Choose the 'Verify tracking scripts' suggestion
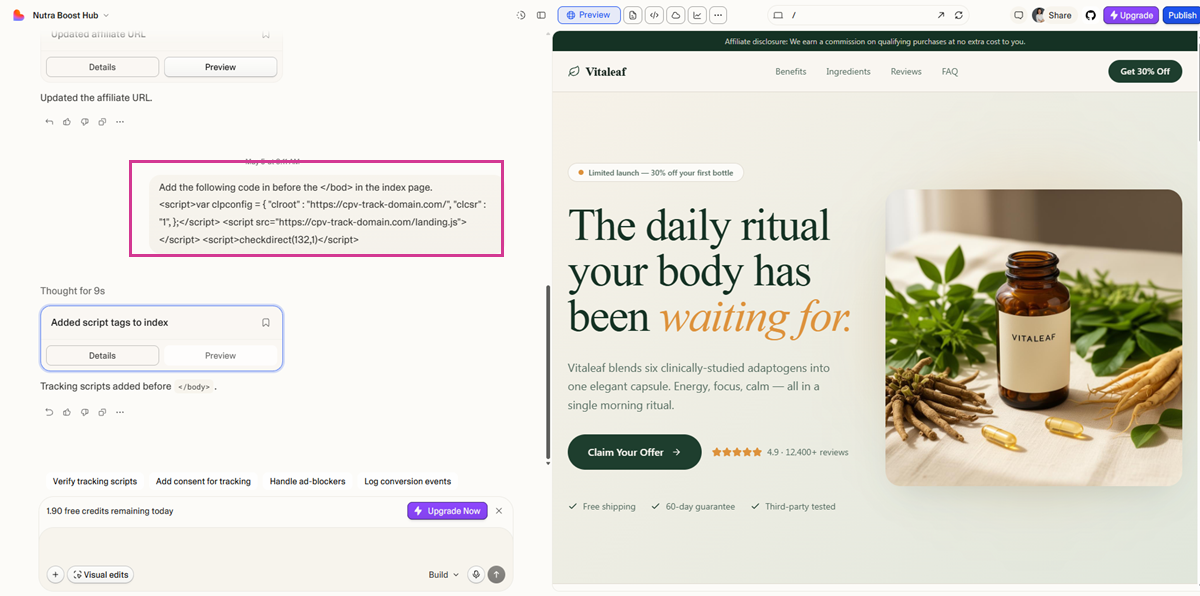Viewport: 1200px width, 596px height. 95,481
